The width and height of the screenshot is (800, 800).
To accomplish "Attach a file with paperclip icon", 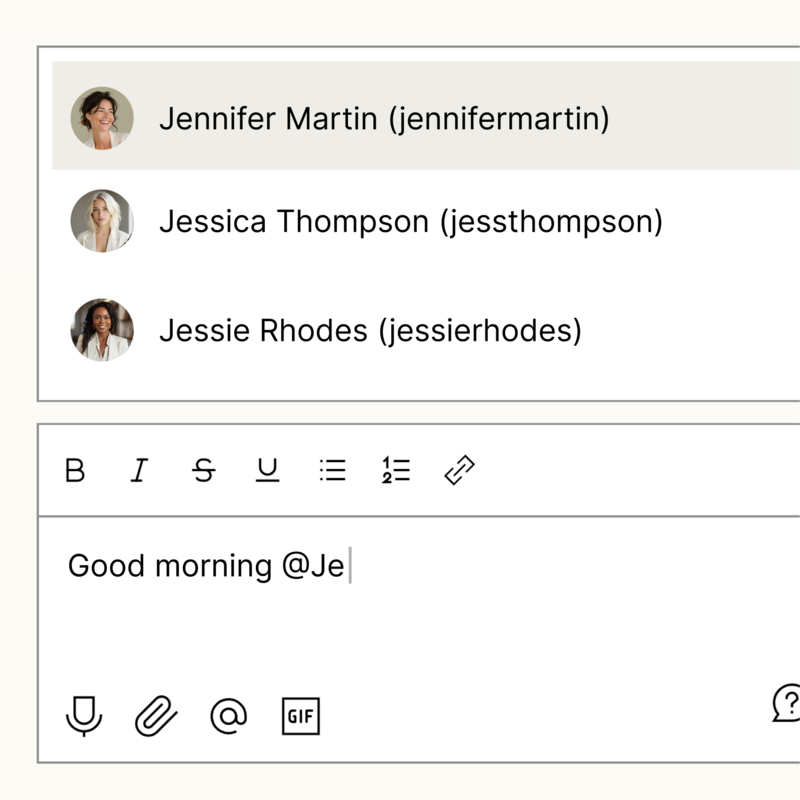I will click(x=156, y=716).
